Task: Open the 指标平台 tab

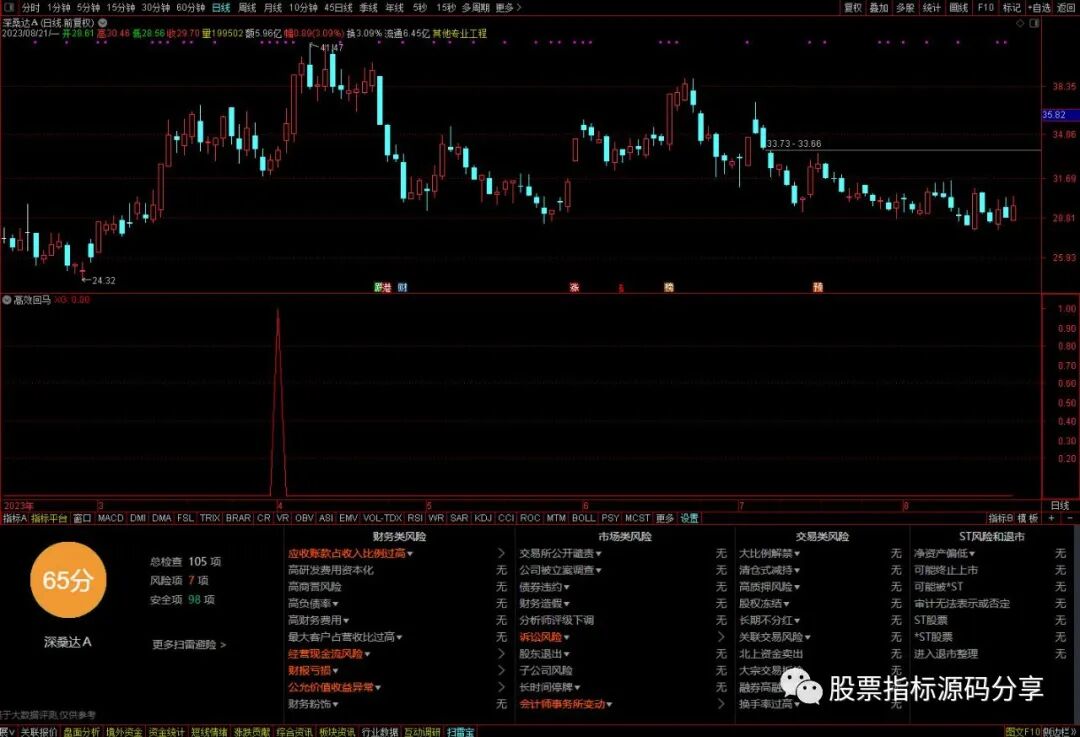Action: click(49, 518)
